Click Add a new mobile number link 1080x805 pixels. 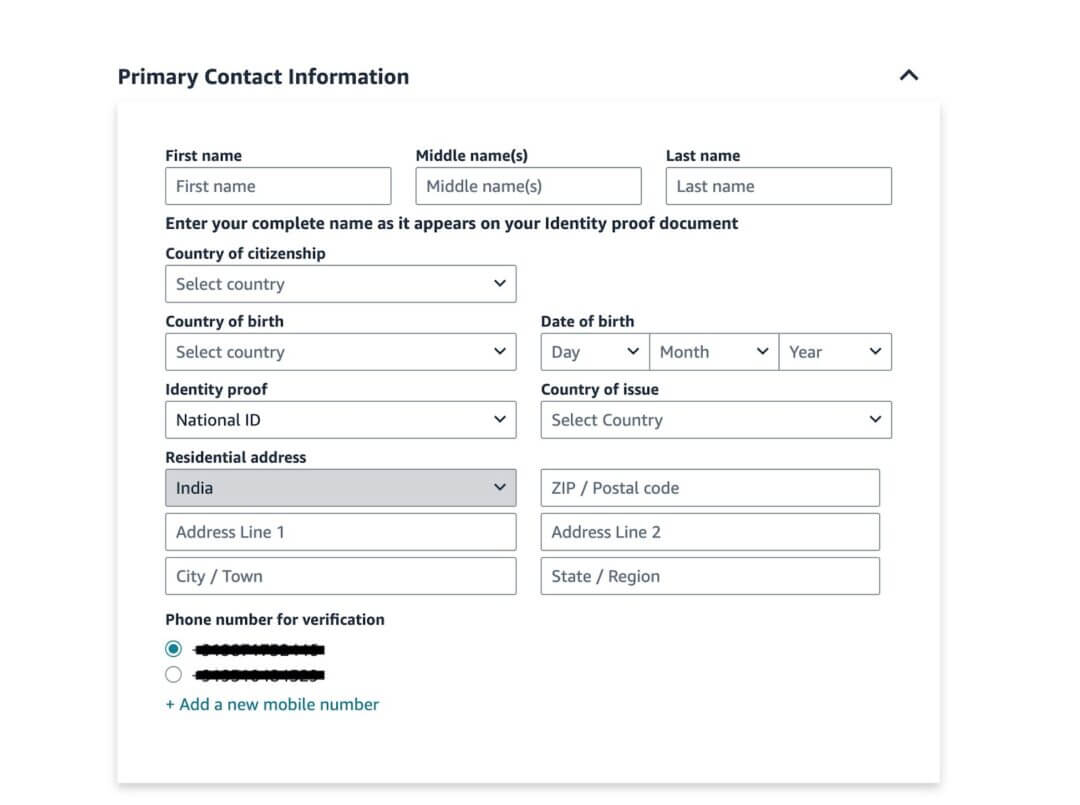tap(272, 704)
